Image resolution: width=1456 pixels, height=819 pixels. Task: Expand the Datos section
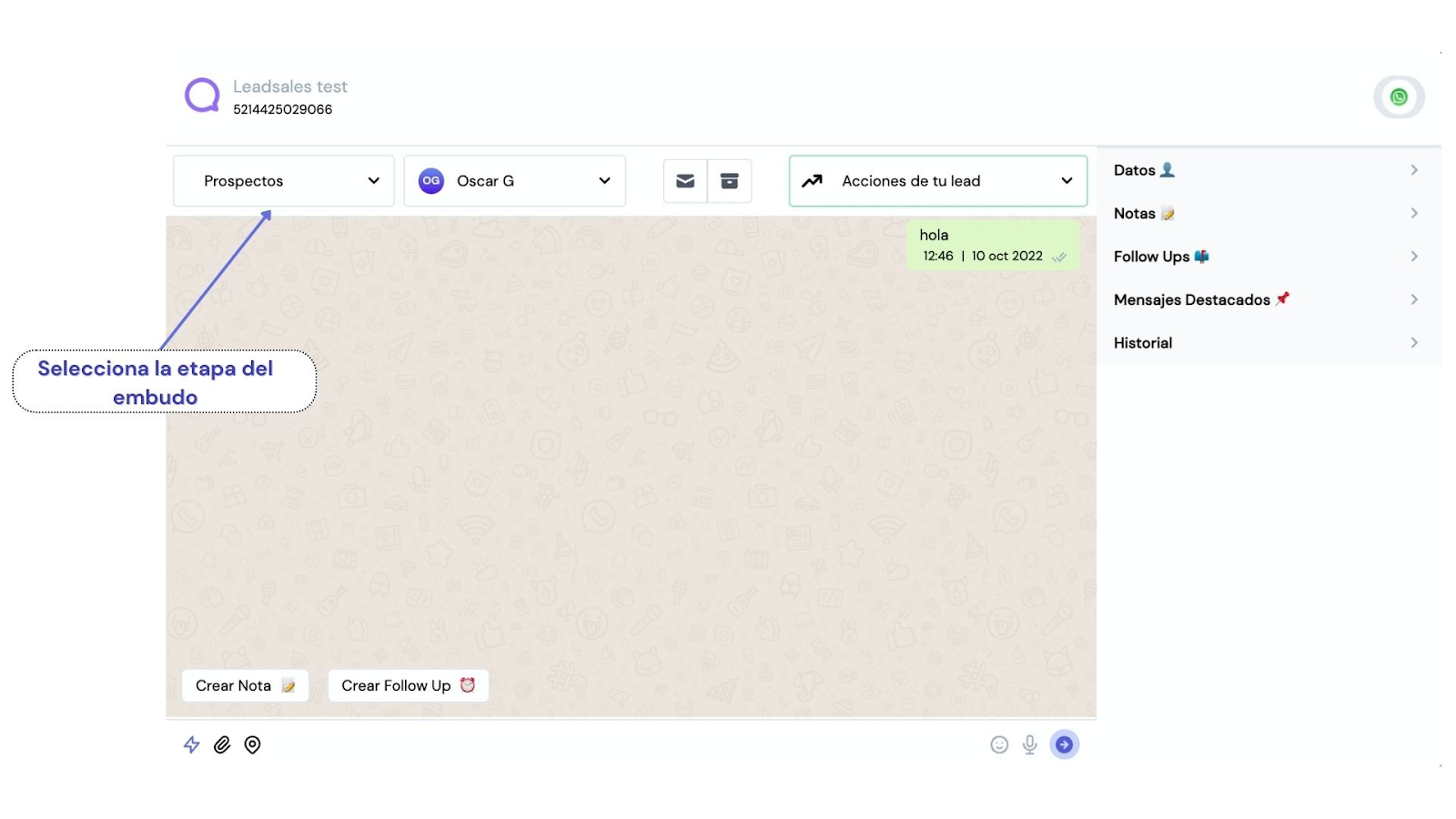(1269, 170)
